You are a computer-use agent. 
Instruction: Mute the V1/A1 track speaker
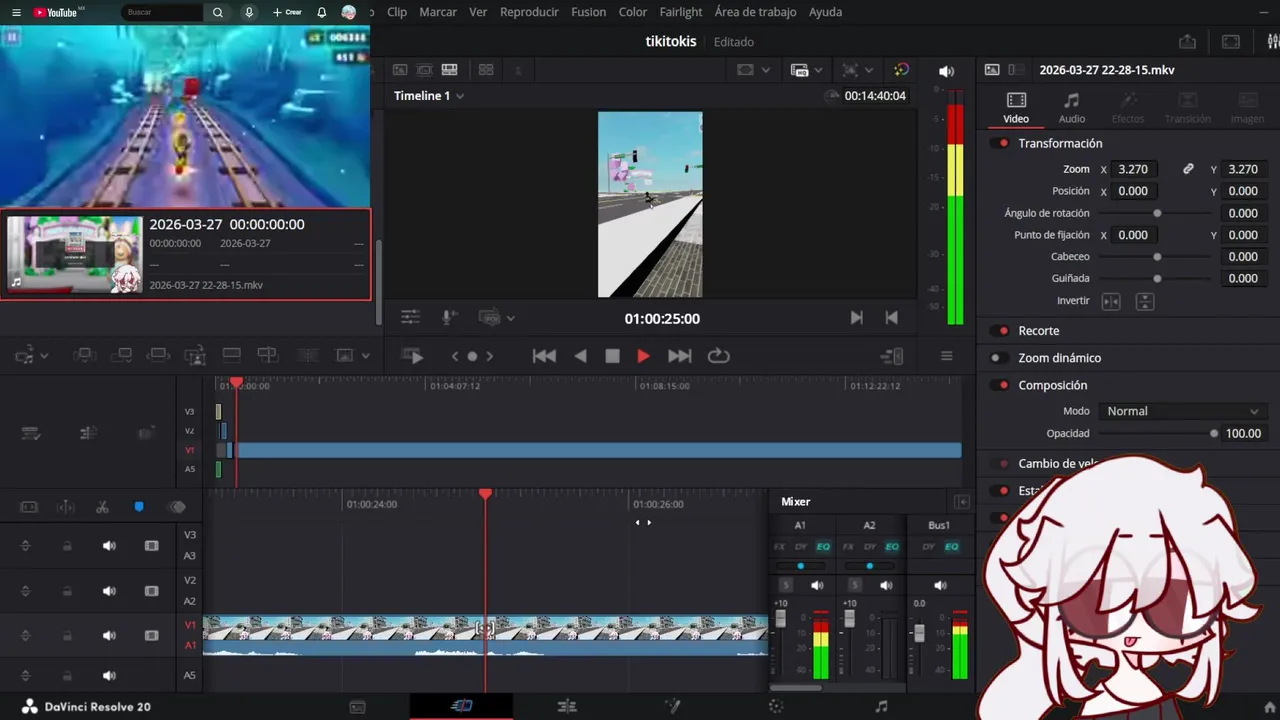pyautogui.click(x=109, y=635)
